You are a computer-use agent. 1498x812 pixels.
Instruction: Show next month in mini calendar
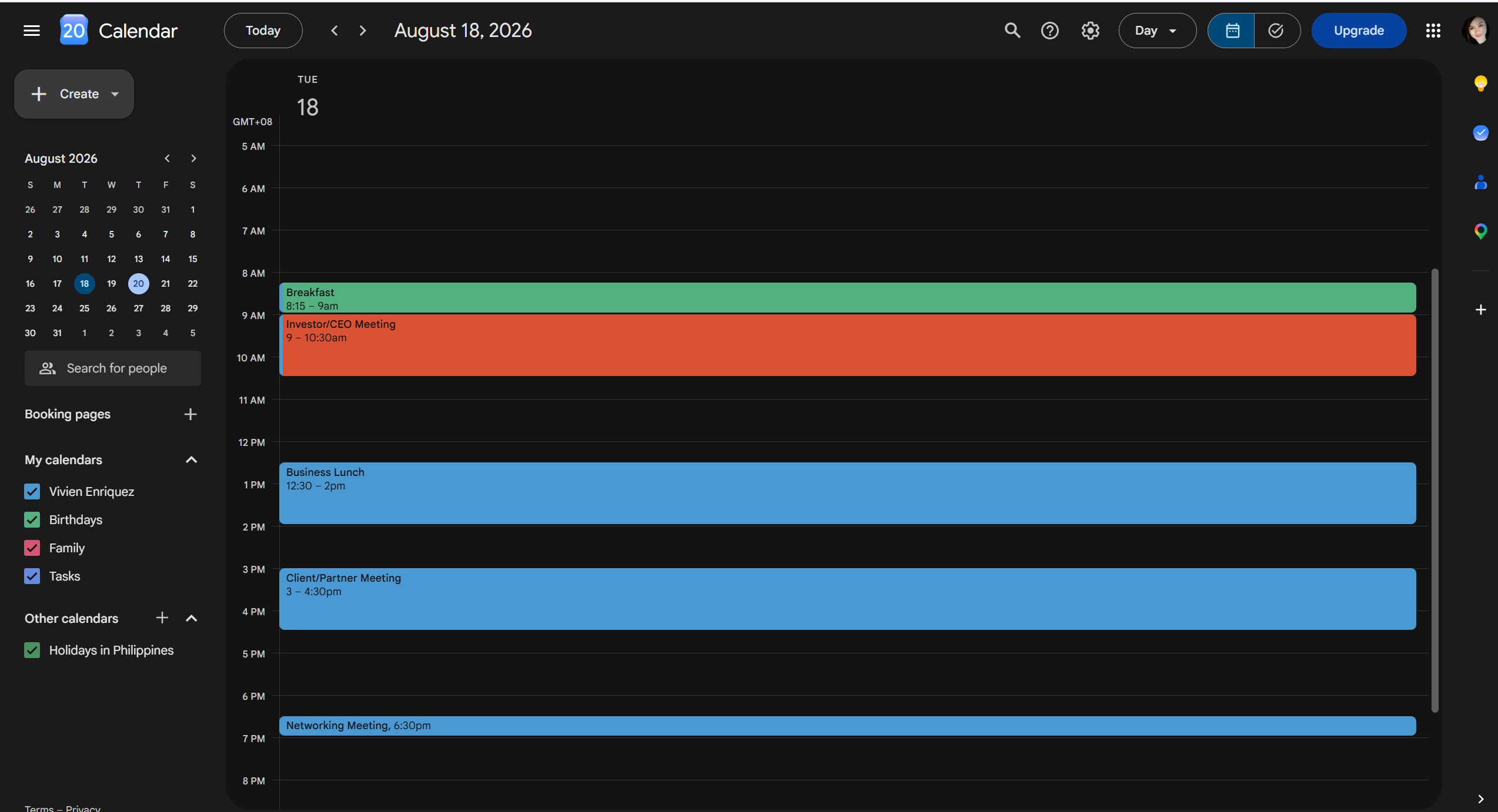(193, 159)
